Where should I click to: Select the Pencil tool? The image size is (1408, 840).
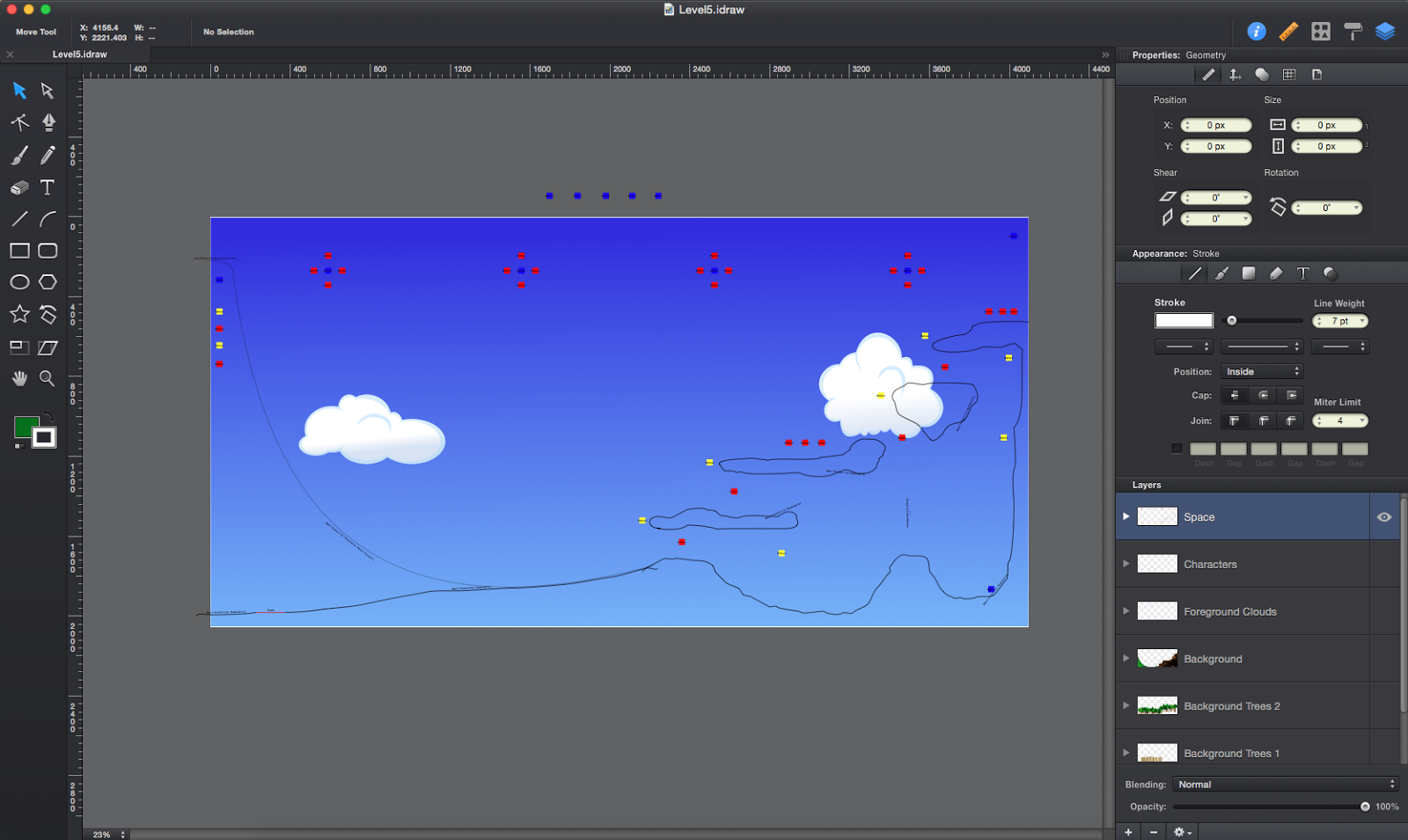tap(48, 156)
